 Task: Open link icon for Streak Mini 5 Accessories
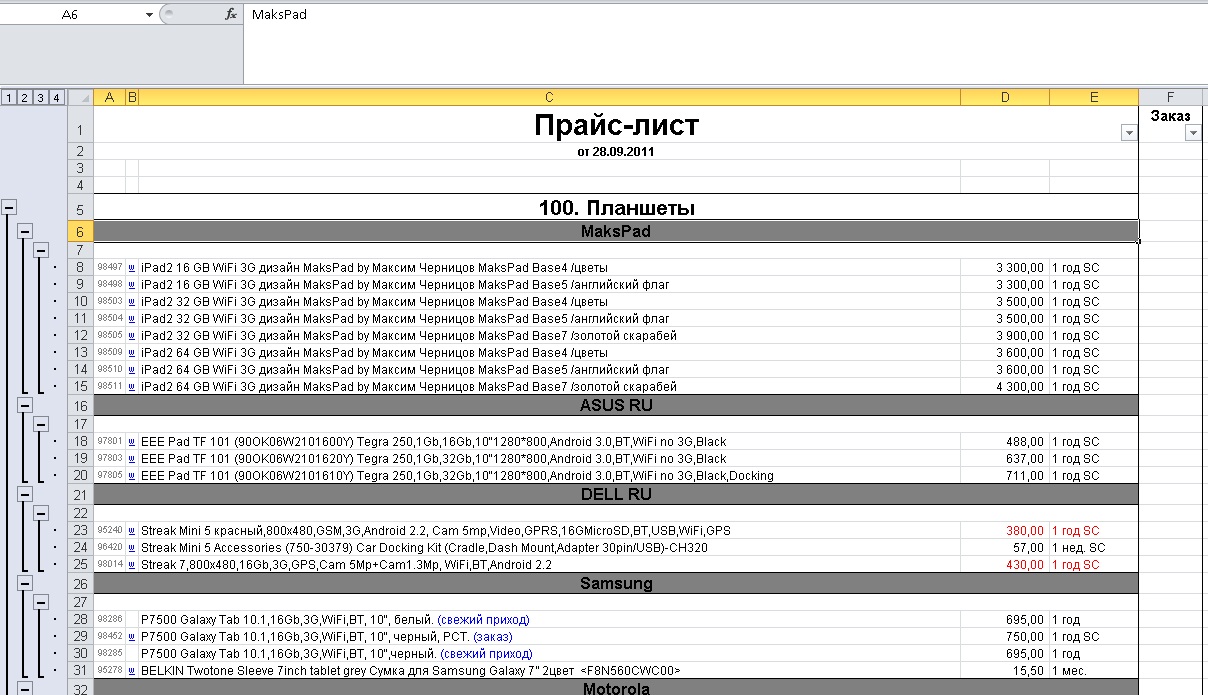point(132,548)
